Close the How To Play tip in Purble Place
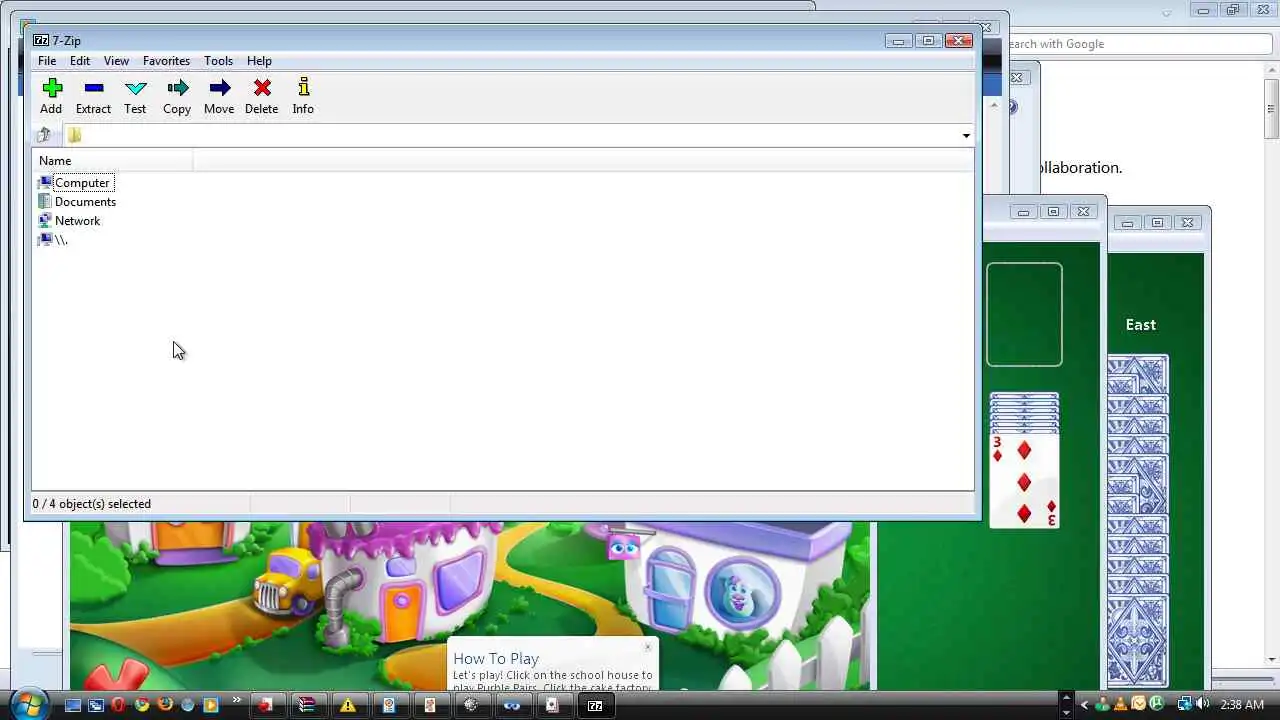This screenshot has width=1280, height=720. pyautogui.click(x=648, y=647)
